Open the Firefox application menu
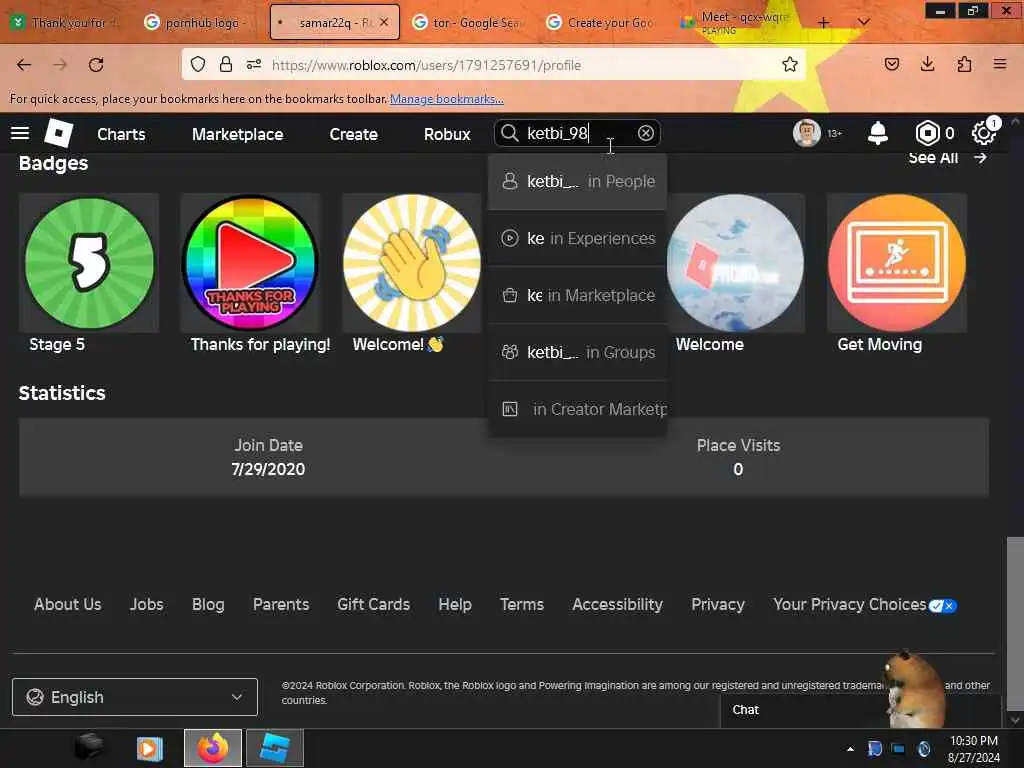 (x=1000, y=64)
